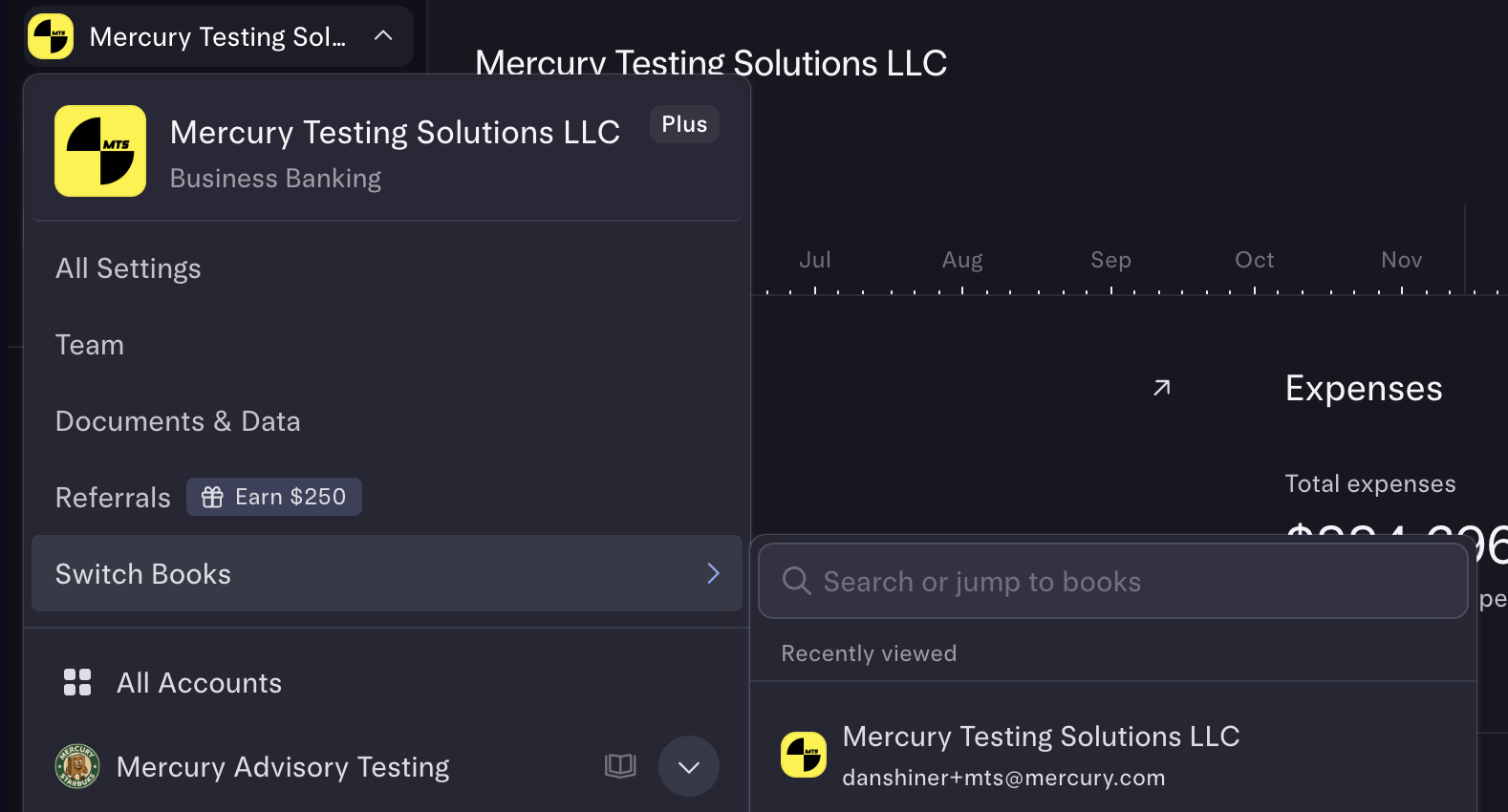The width and height of the screenshot is (1508, 812).
Task: Select the Mercury Advisory Testing account
Action: [283, 767]
